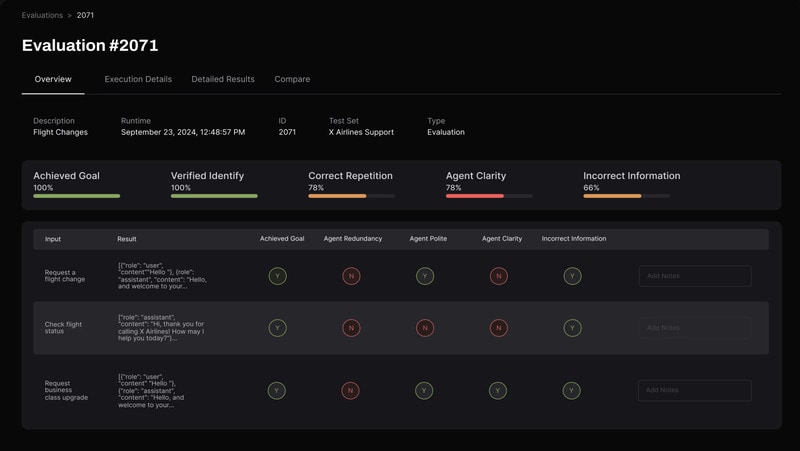Click Agent Redundancy N badge in flight change row
Screen dimensions: 800x451
351,276
